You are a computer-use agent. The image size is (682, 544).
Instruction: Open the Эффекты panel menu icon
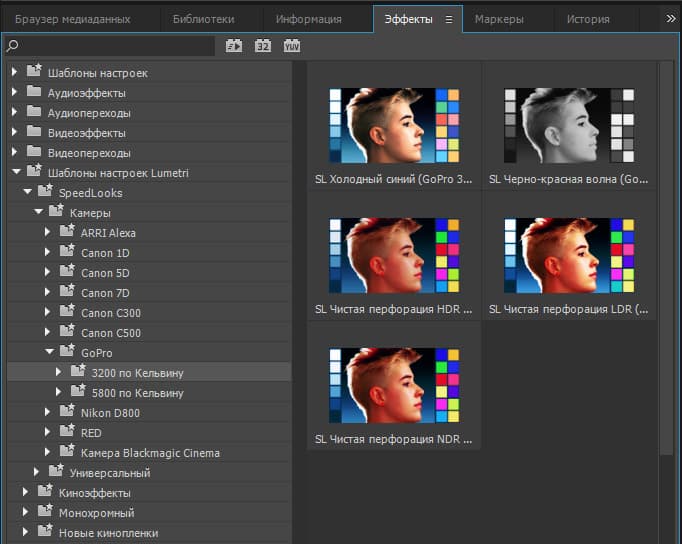tap(449, 20)
